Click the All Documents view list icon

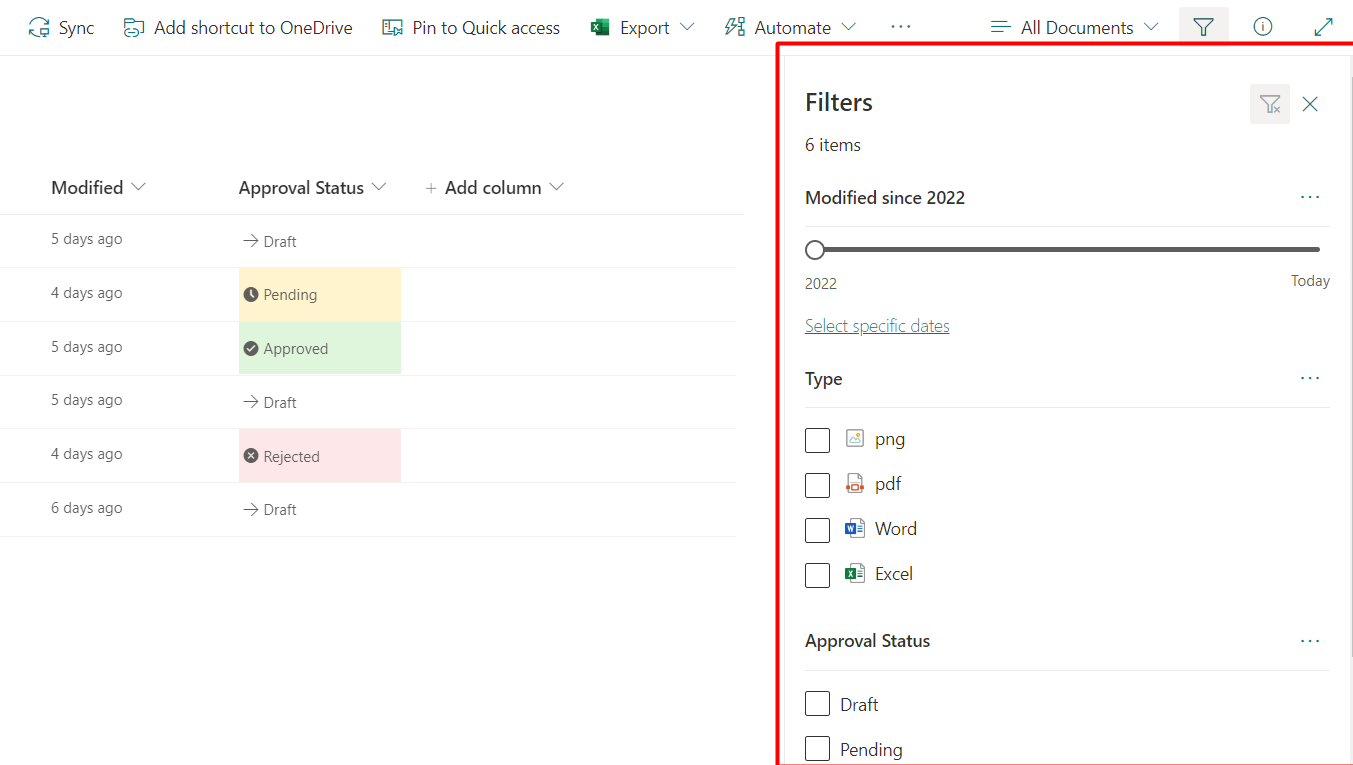(1000, 27)
